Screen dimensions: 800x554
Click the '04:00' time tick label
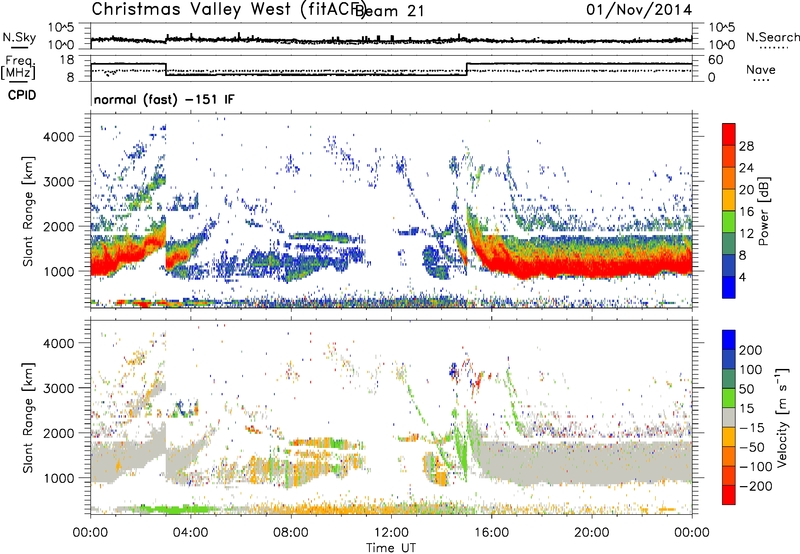tap(190, 533)
